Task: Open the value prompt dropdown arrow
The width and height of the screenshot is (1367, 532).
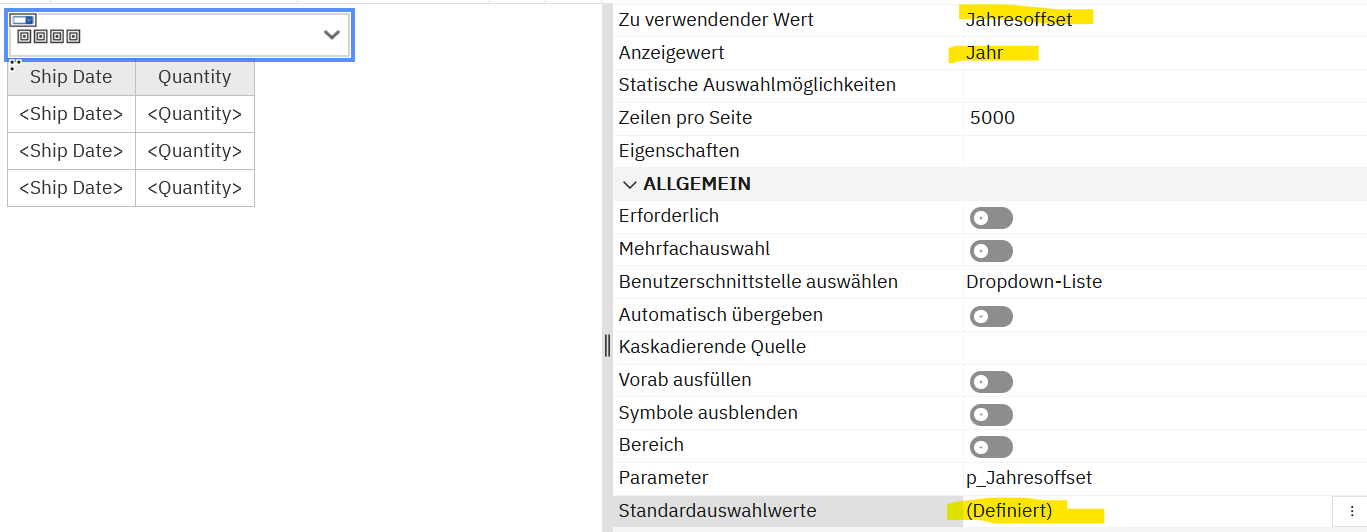Action: click(332, 35)
